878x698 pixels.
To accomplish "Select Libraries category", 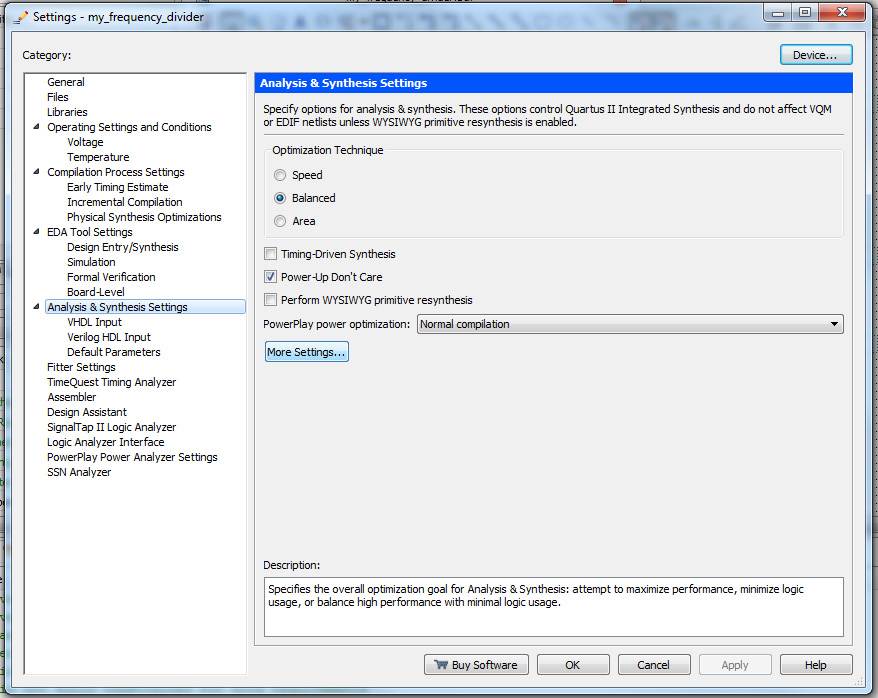I will tap(67, 113).
